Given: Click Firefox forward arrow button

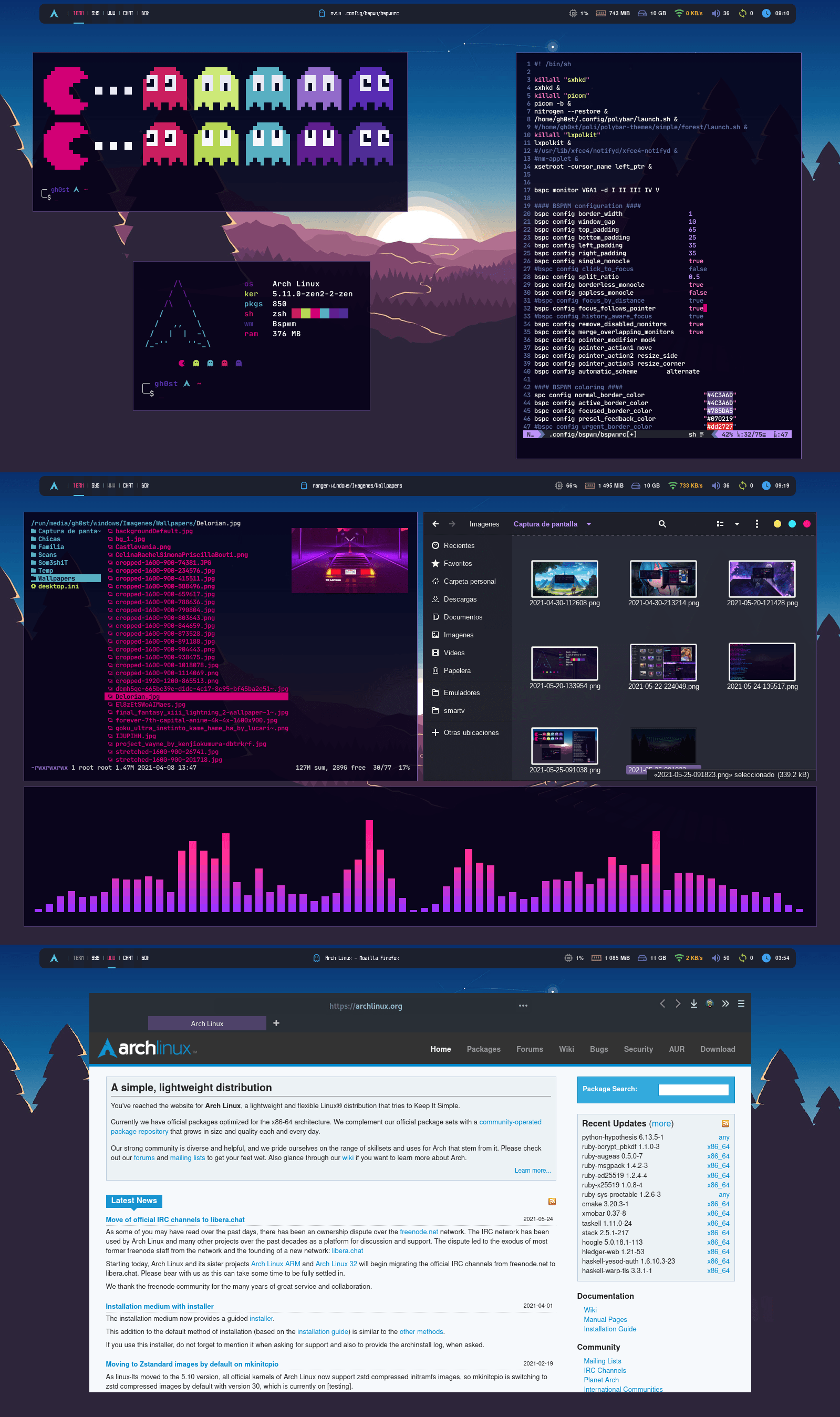Looking at the screenshot, I should (x=678, y=1003).
